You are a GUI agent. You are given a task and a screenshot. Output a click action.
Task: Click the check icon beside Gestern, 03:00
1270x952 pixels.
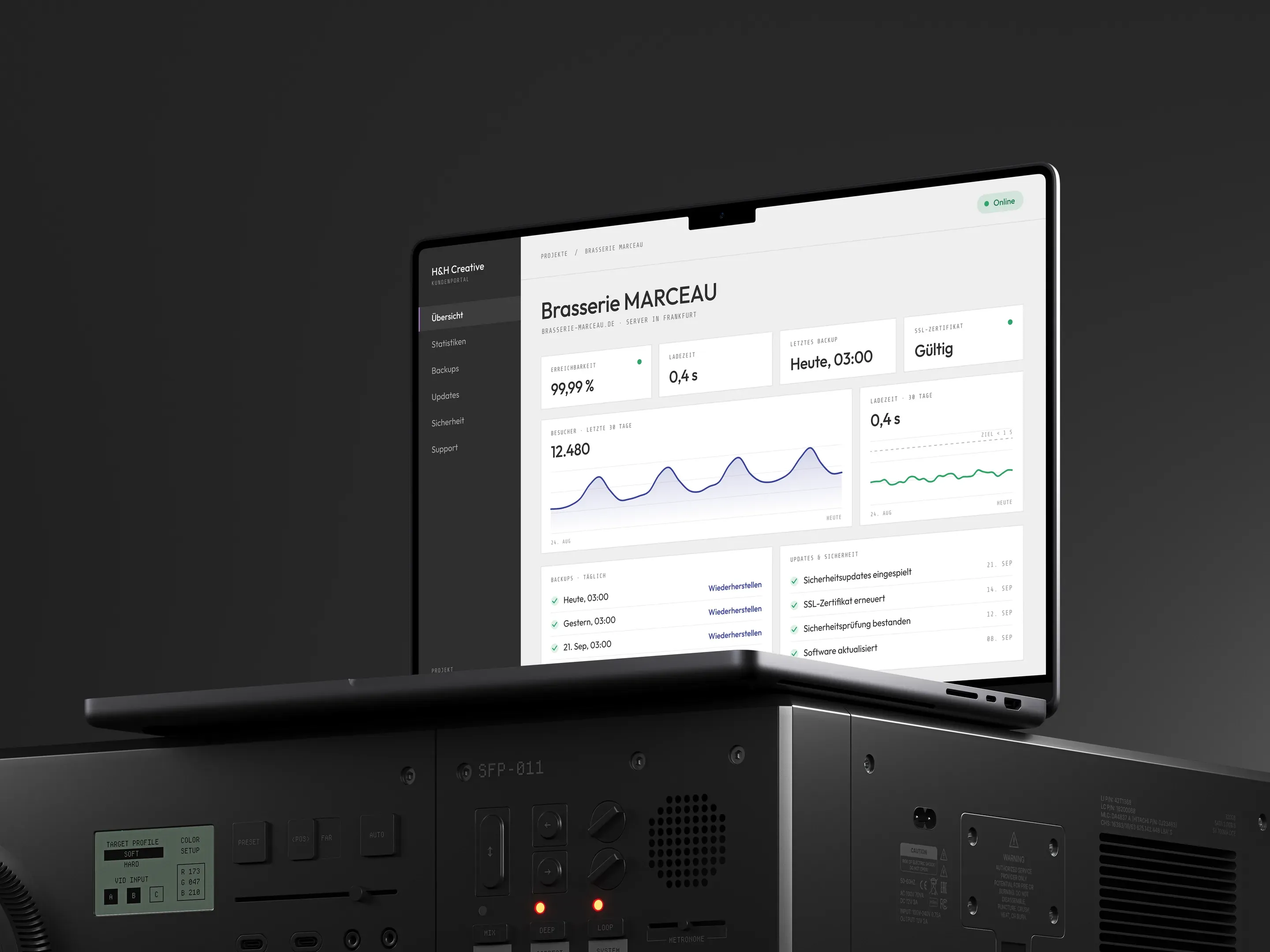555,625
